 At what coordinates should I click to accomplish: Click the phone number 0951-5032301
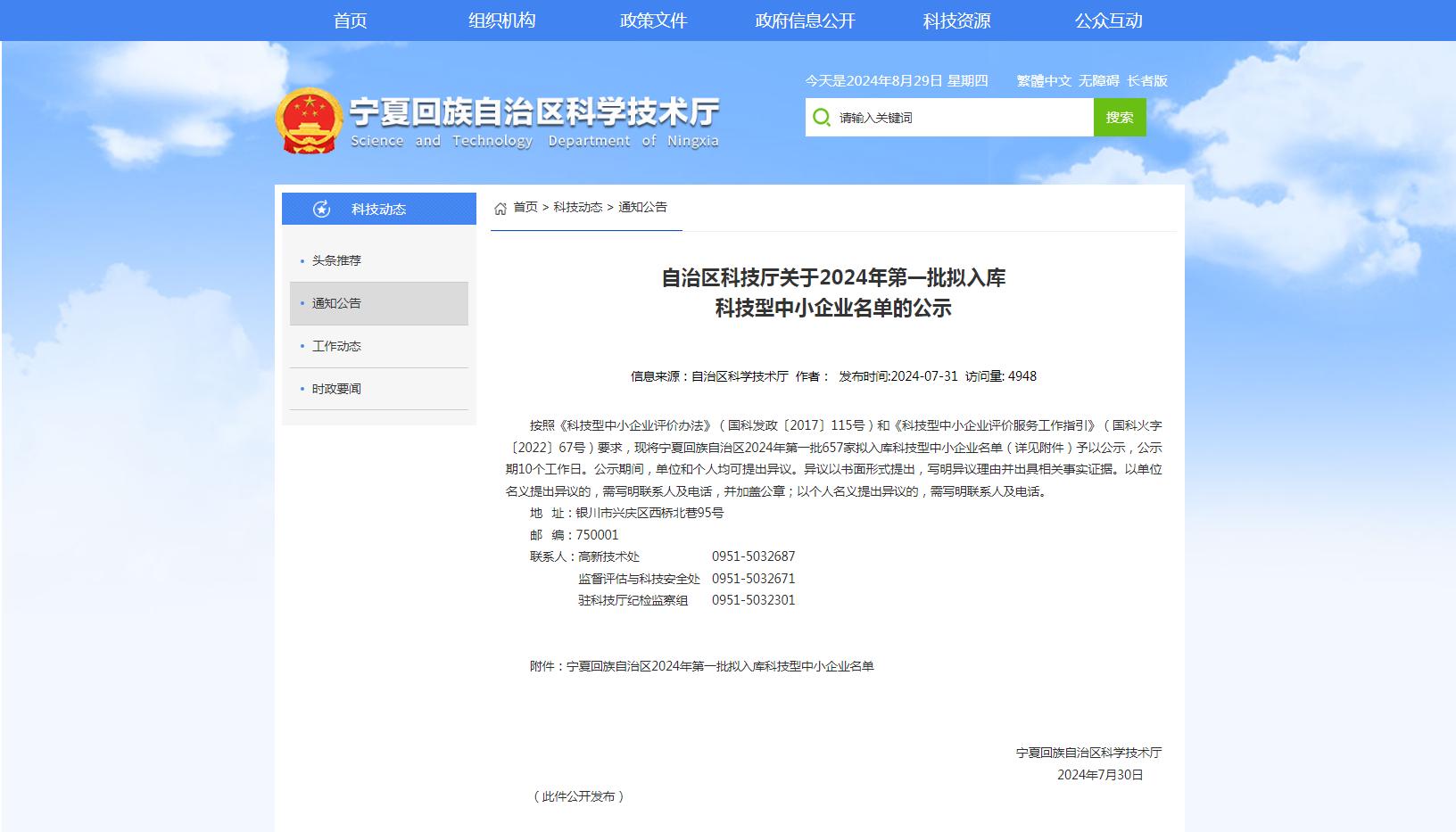tap(753, 600)
